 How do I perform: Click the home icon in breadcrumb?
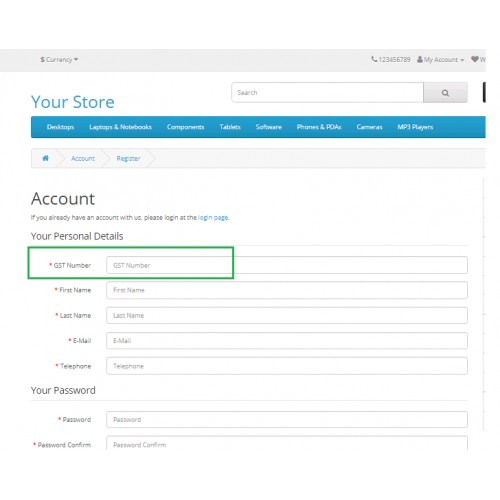[46, 158]
